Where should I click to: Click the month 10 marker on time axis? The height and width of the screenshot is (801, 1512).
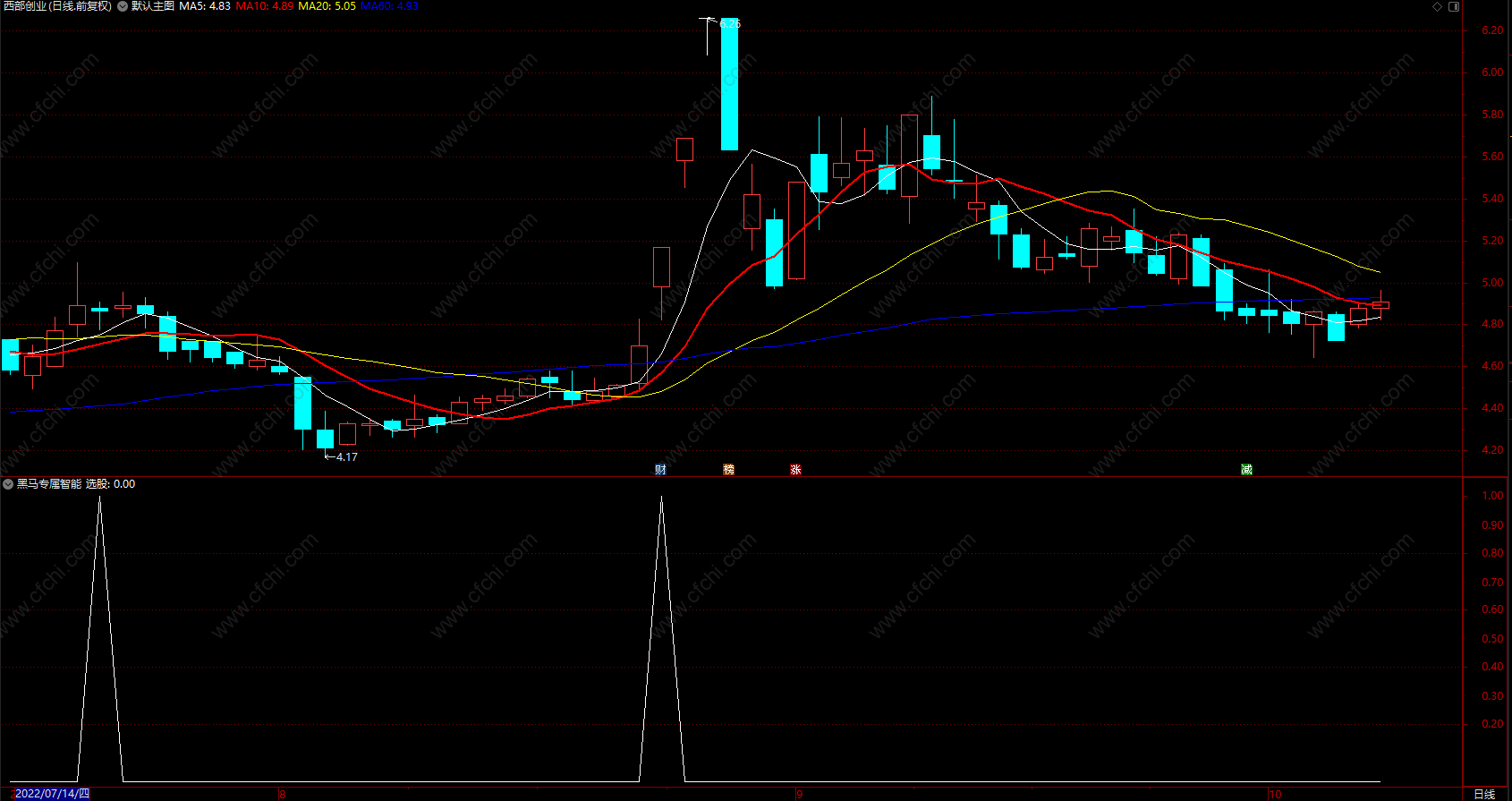point(1275,794)
